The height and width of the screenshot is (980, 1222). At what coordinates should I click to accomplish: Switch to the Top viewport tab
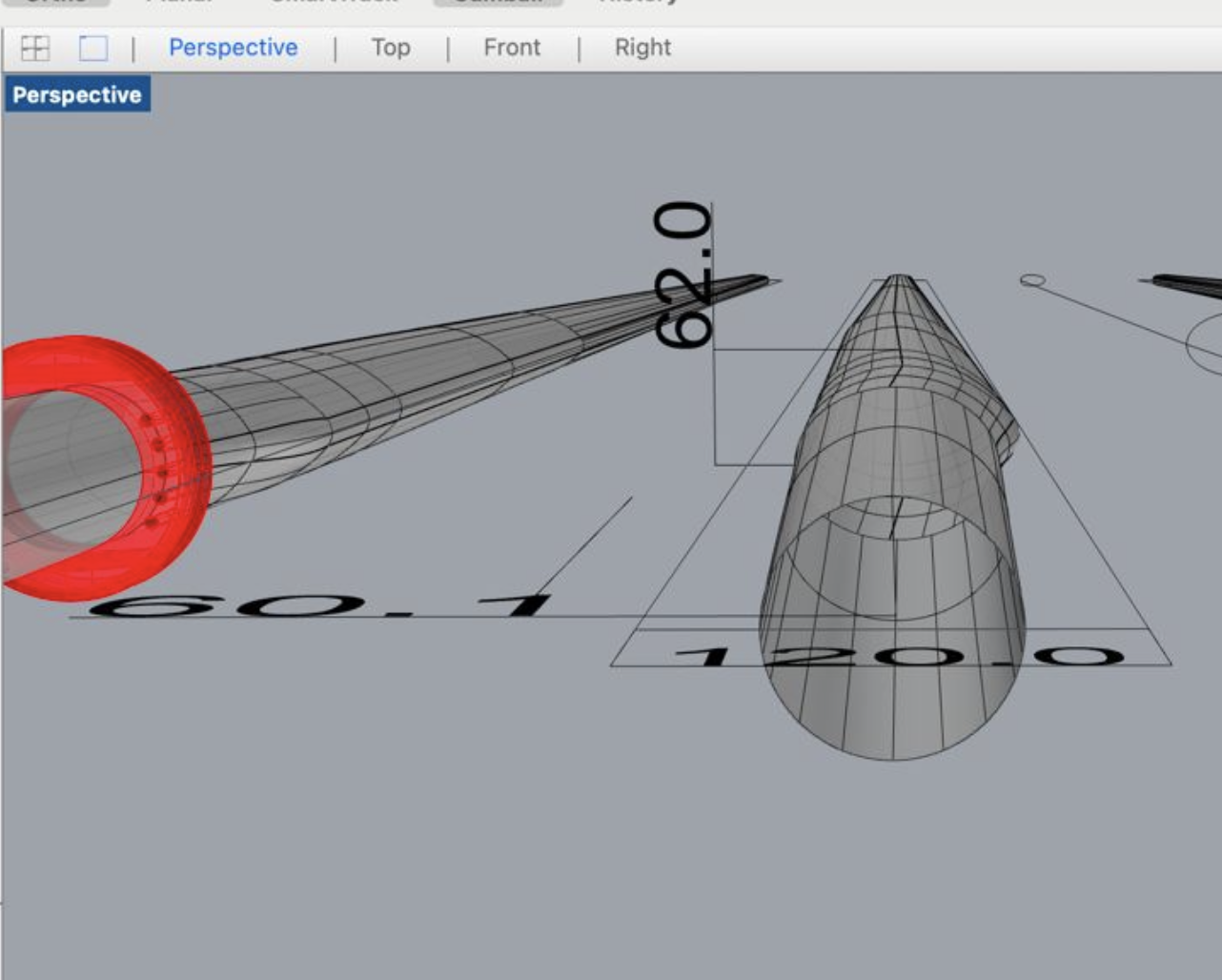coord(391,48)
